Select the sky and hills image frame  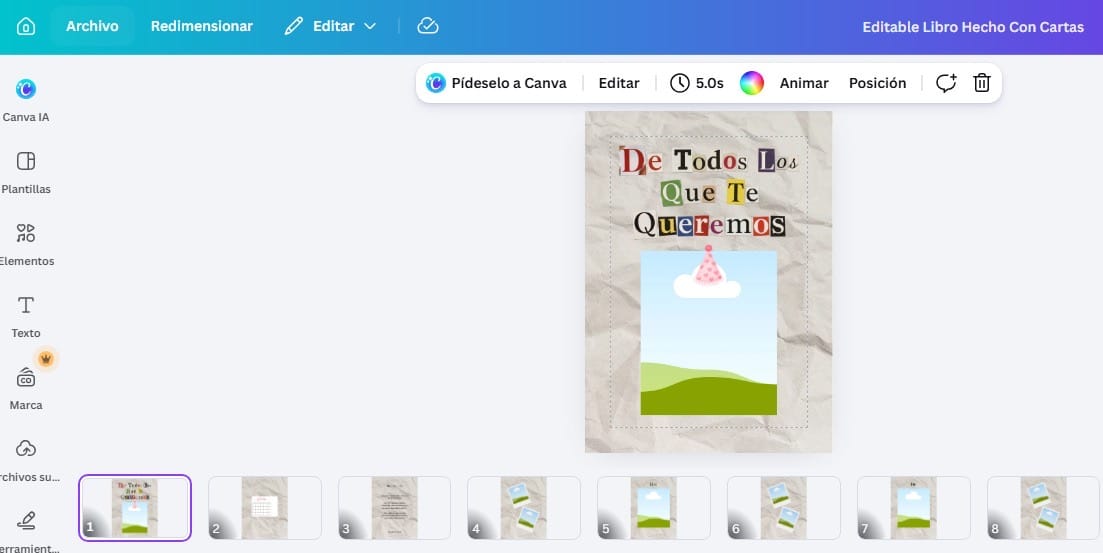tap(708, 333)
